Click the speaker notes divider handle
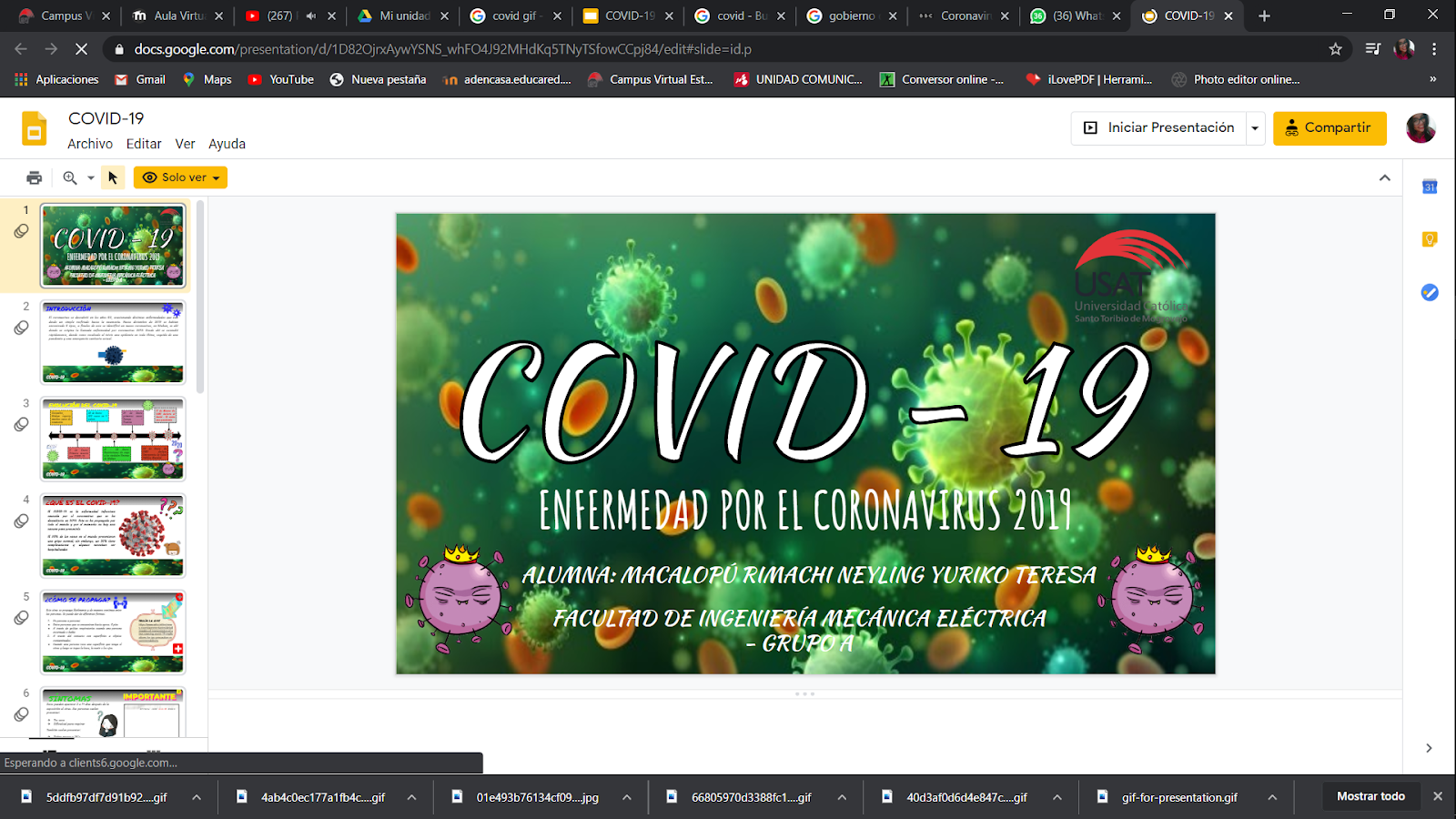The image size is (1456, 819). click(805, 693)
